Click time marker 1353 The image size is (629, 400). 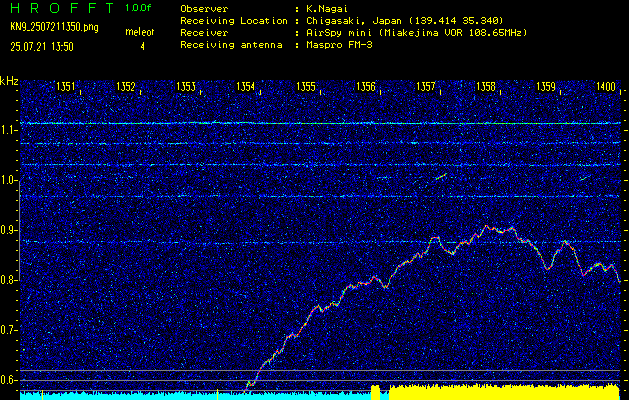(x=186, y=86)
